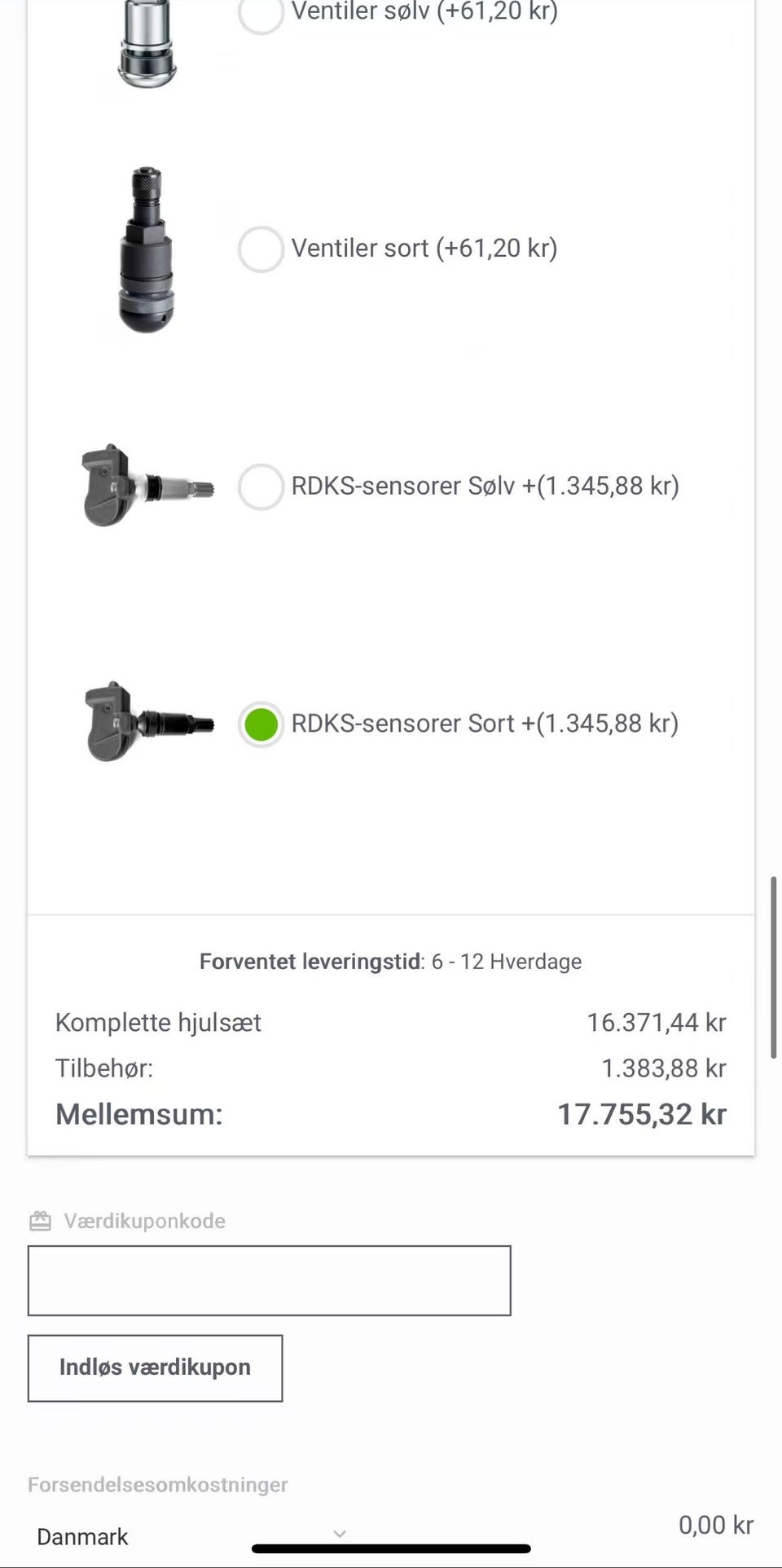
Task: Open silver RDKS sensor image
Action: [147, 487]
